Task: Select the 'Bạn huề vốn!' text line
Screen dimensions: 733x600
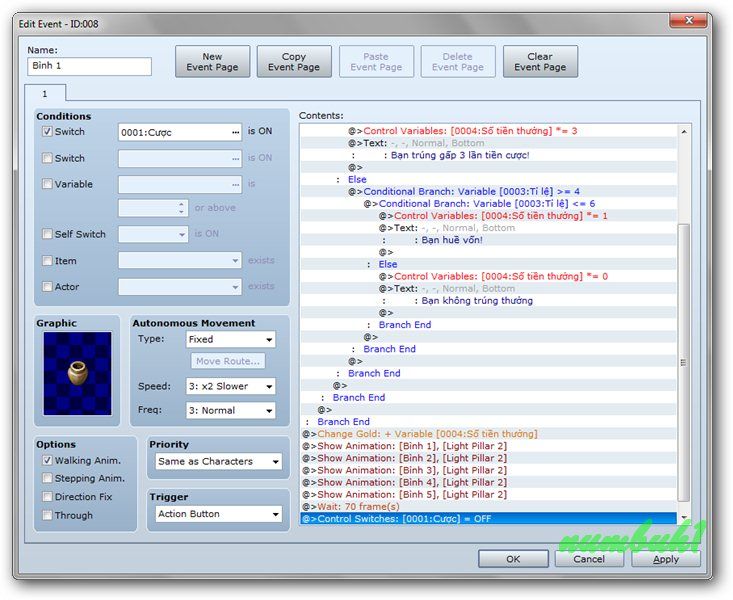Action: 488,240
